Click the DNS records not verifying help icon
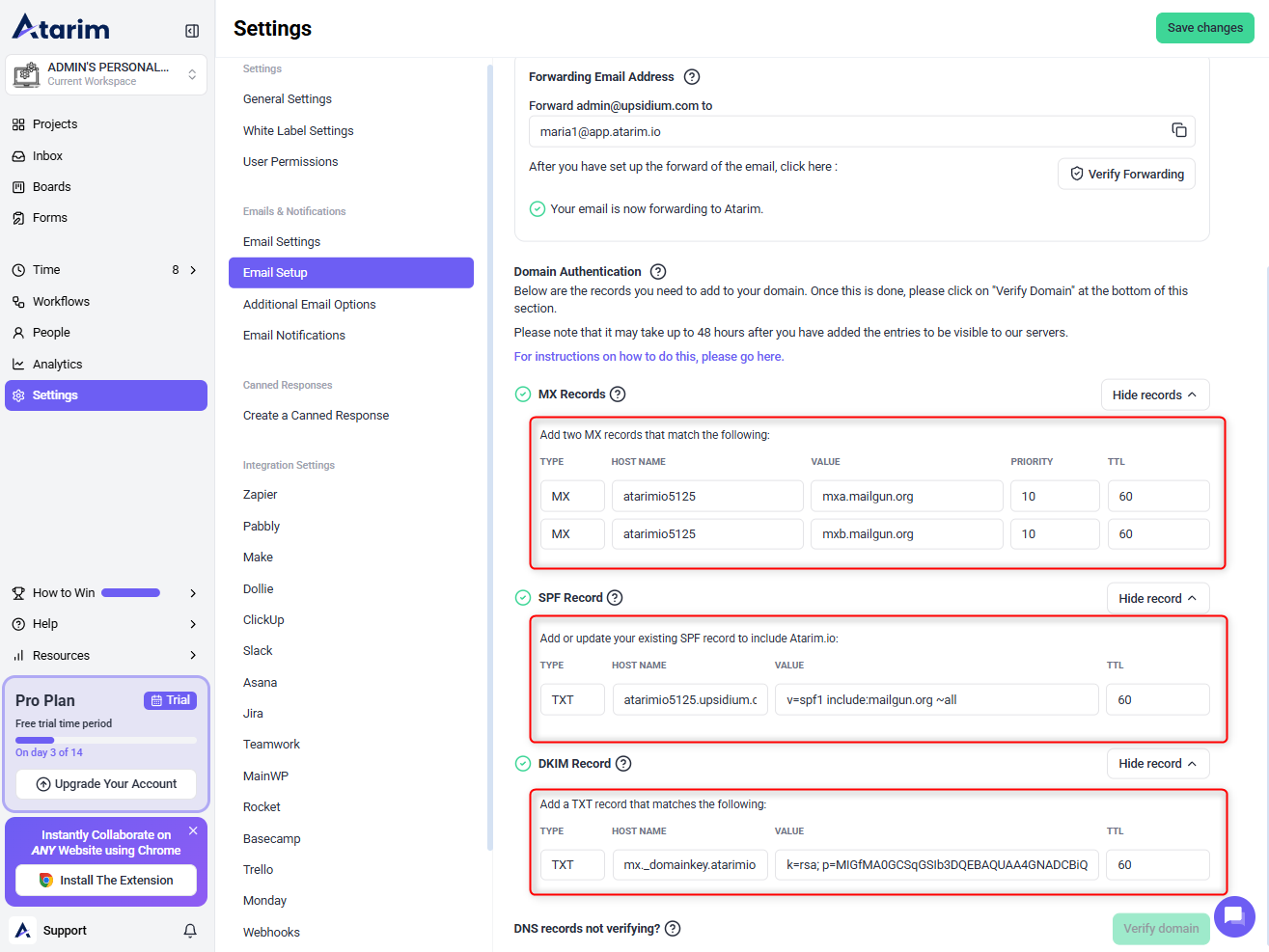Image resolution: width=1269 pixels, height=952 pixels. (673, 929)
